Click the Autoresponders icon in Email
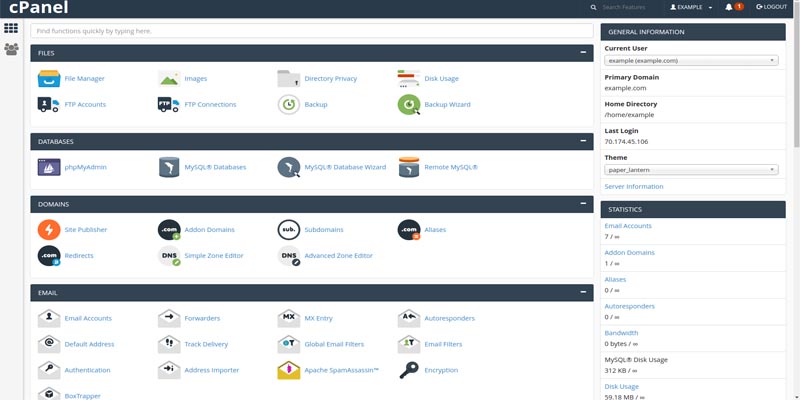The width and height of the screenshot is (800, 400). click(x=409, y=318)
